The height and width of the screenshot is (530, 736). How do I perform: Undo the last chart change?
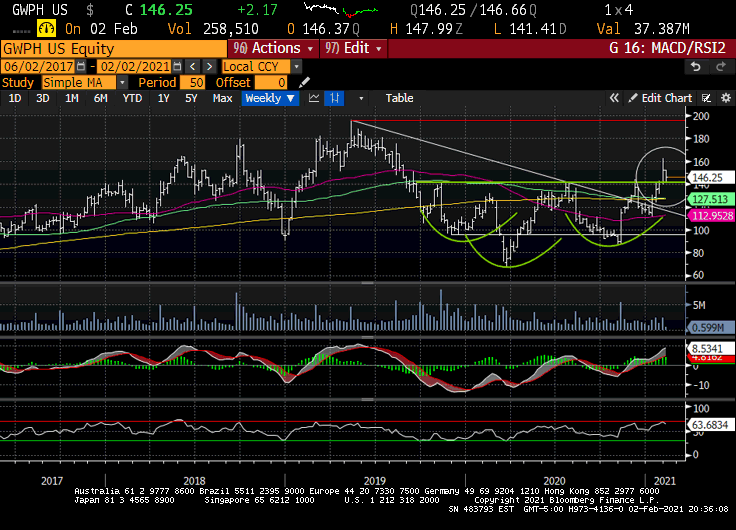696,67
